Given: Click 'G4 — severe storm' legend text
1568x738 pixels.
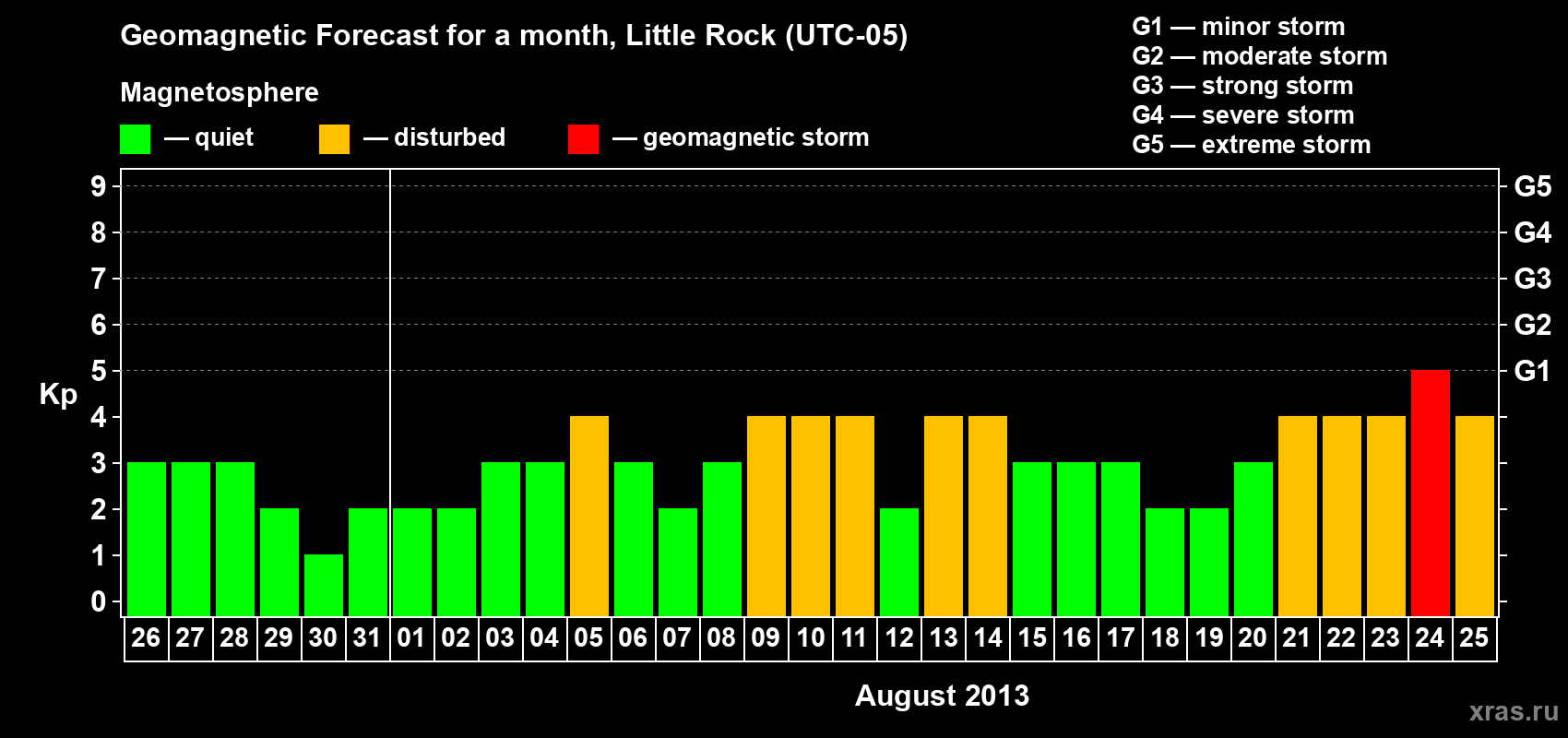Looking at the screenshot, I should (1242, 115).
